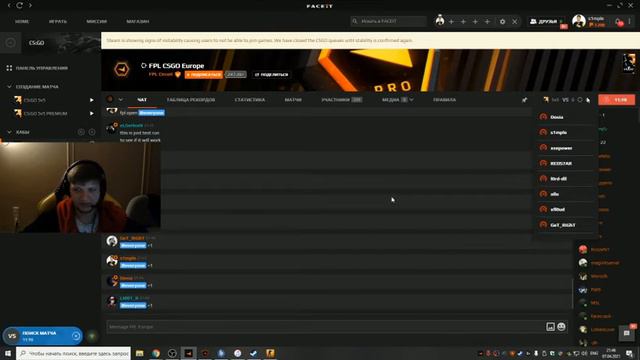Switch to the ЧАТ tab
640x360 pixels.
point(142,100)
